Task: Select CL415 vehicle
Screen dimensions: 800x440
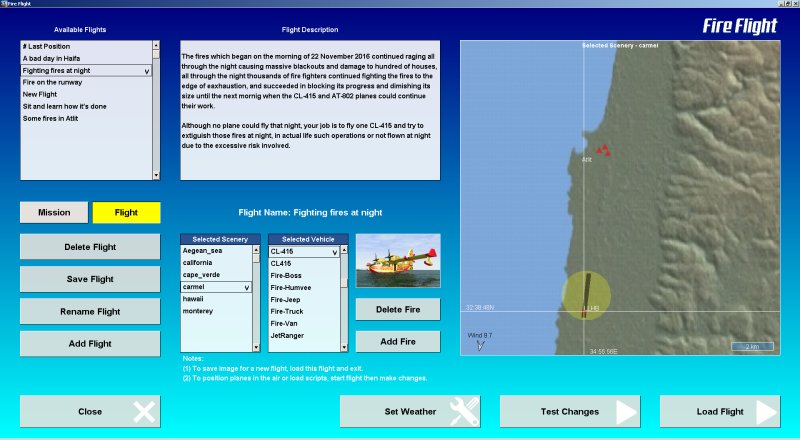Action: 304,263
